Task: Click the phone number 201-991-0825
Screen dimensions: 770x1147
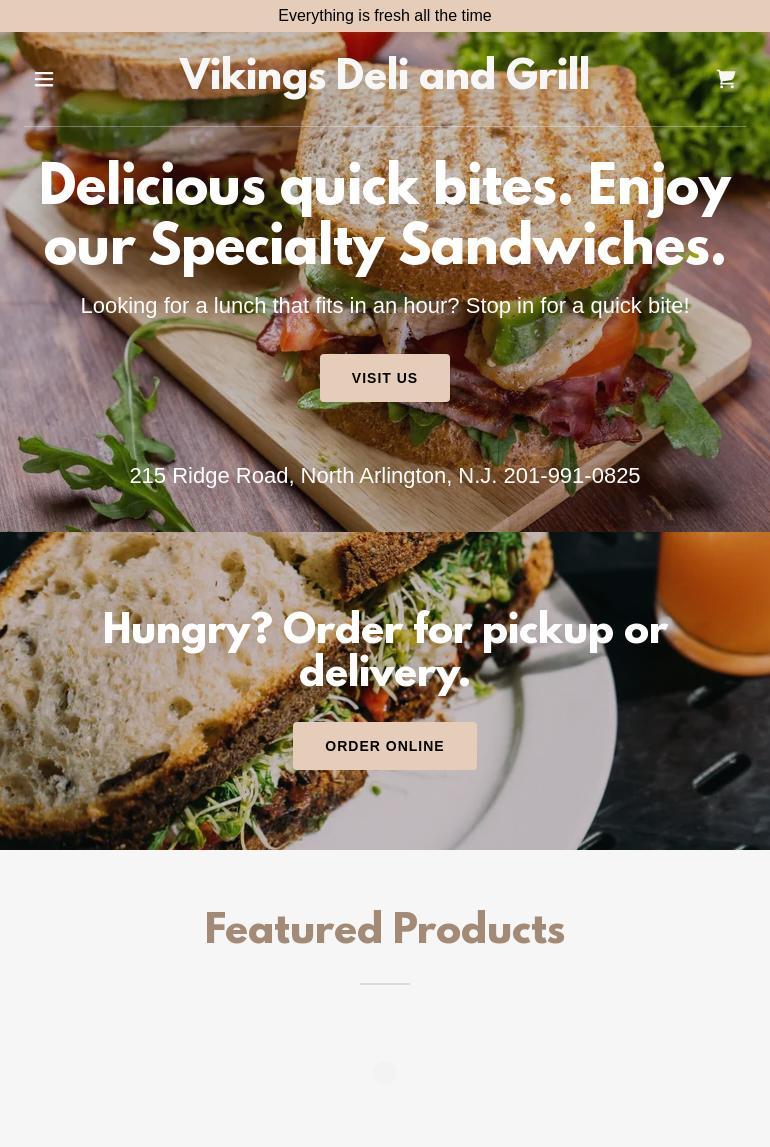Action: click(572, 476)
